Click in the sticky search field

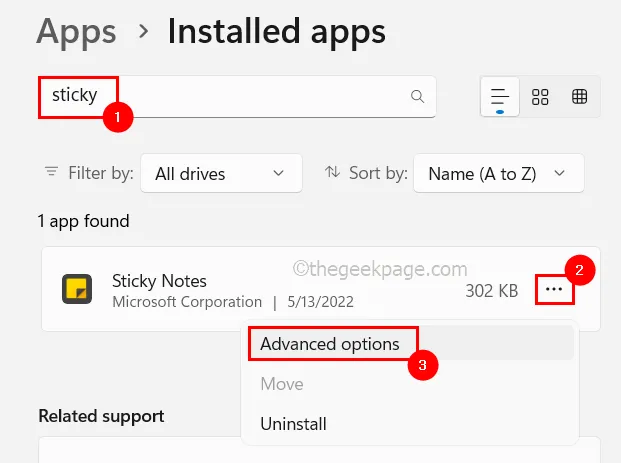[237, 97]
